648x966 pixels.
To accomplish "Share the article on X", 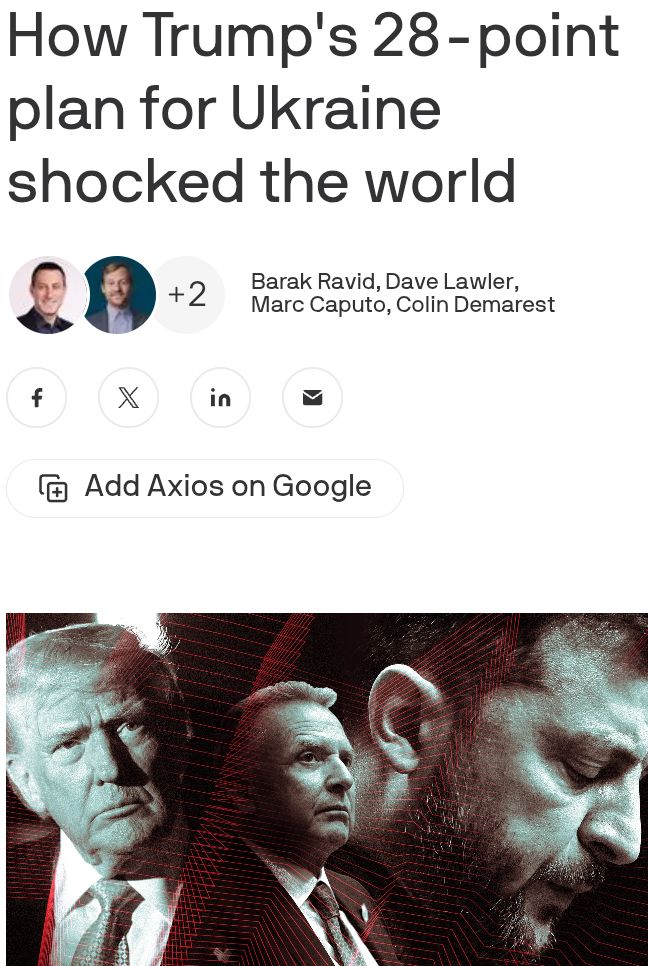I will pos(128,397).
